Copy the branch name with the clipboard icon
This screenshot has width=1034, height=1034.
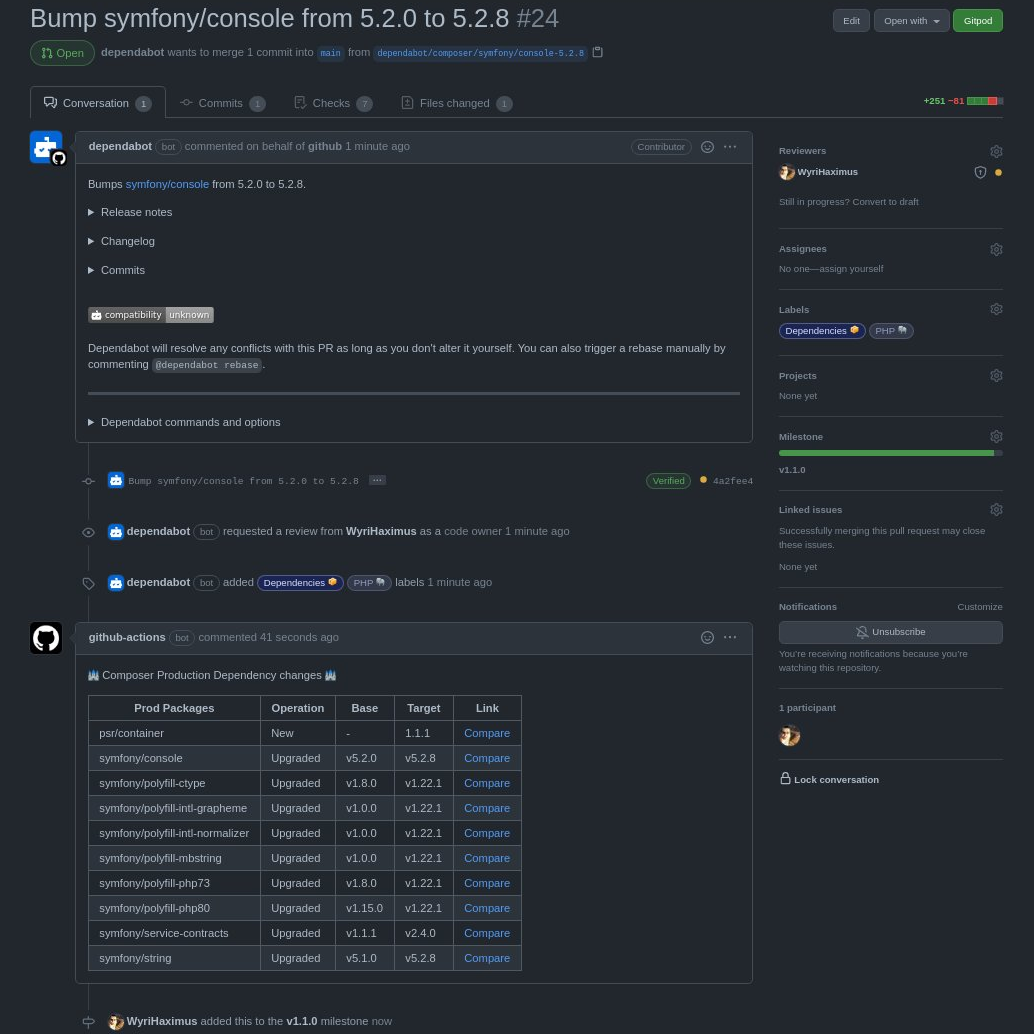tap(597, 52)
